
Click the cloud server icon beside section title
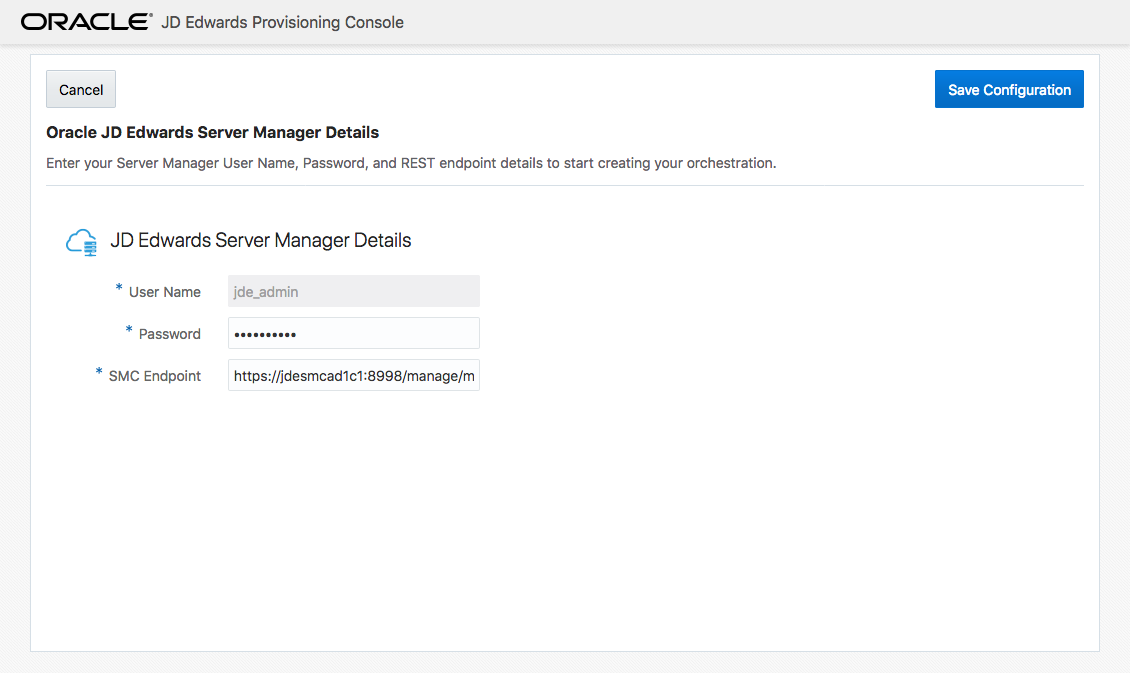click(81, 242)
